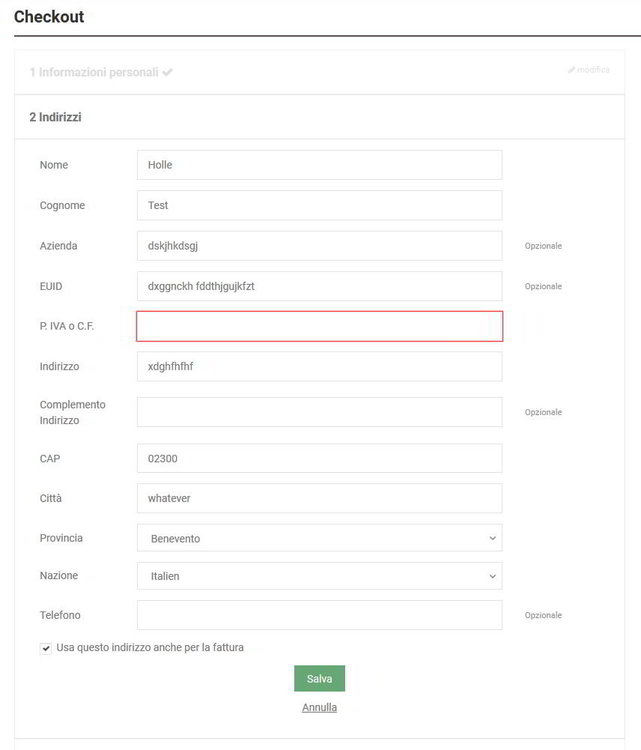Click into the EUID input field
641x750 pixels.
point(319,286)
